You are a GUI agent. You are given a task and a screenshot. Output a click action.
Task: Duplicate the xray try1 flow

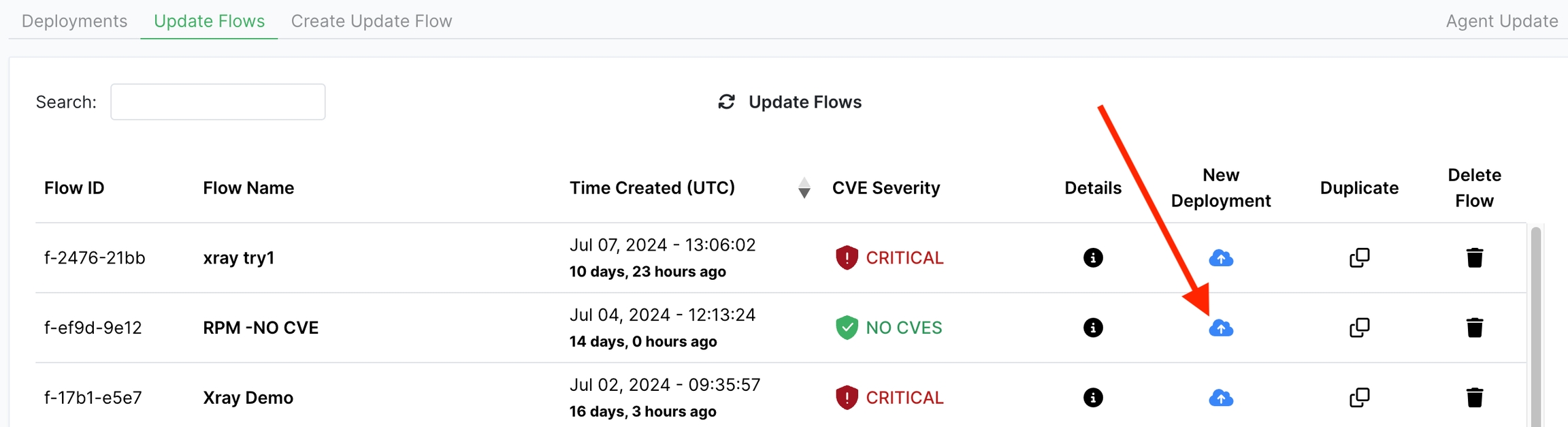pyautogui.click(x=1359, y=258)
